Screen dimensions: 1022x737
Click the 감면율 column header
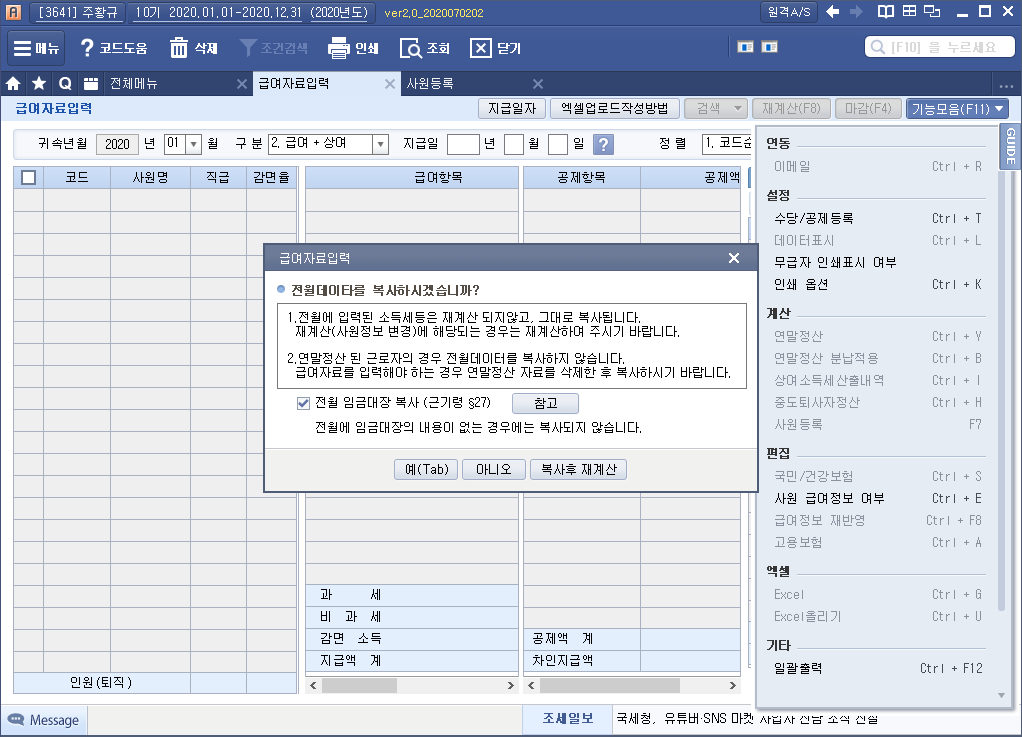pos(271,177)
